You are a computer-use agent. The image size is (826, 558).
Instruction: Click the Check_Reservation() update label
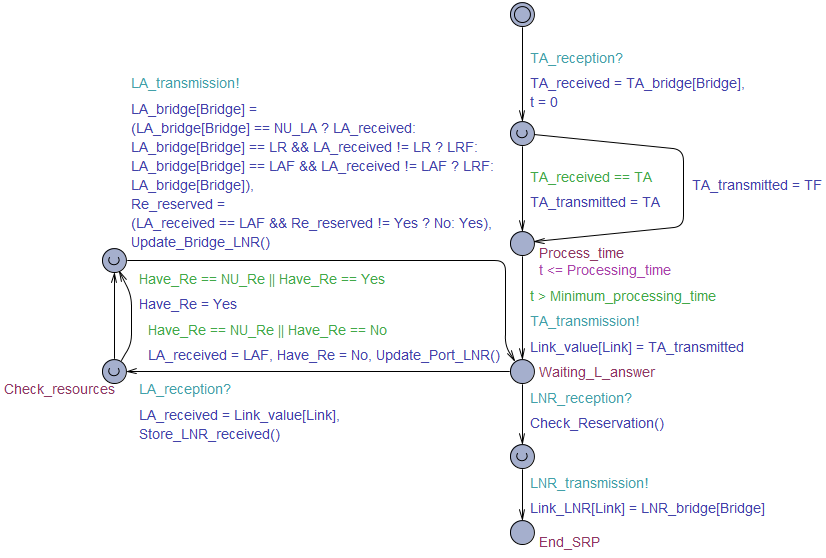point(597,423)
